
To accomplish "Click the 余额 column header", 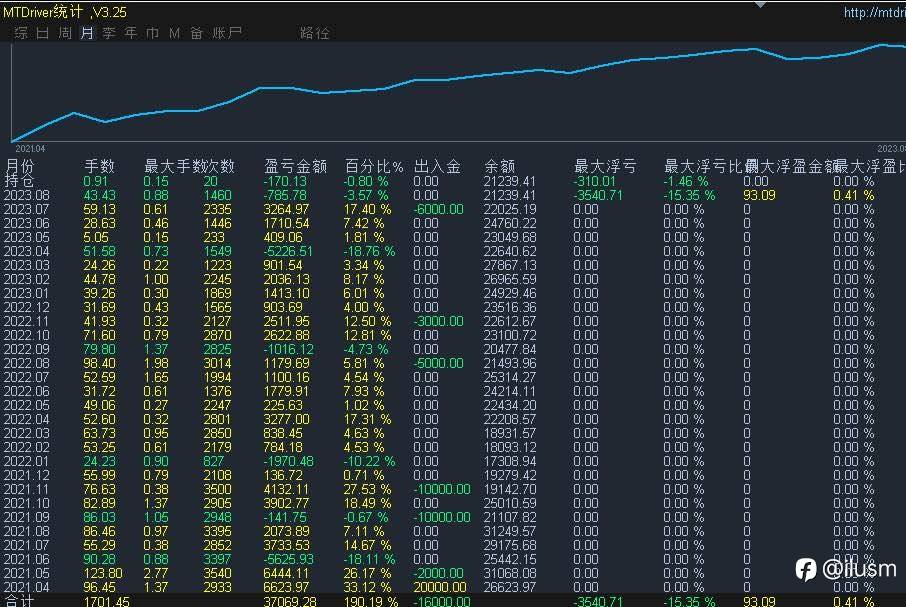I will 500,166.
